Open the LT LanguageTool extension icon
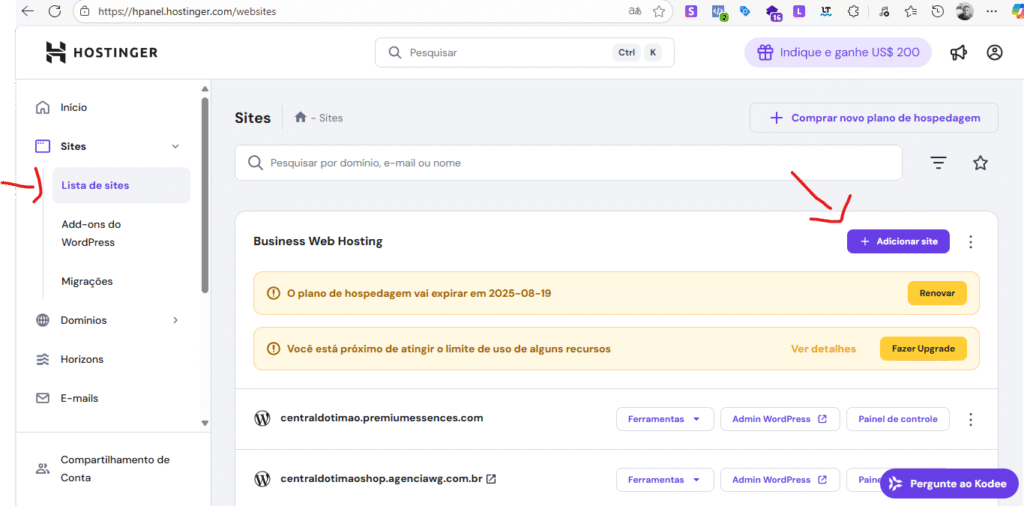 (x=826, y=11)
